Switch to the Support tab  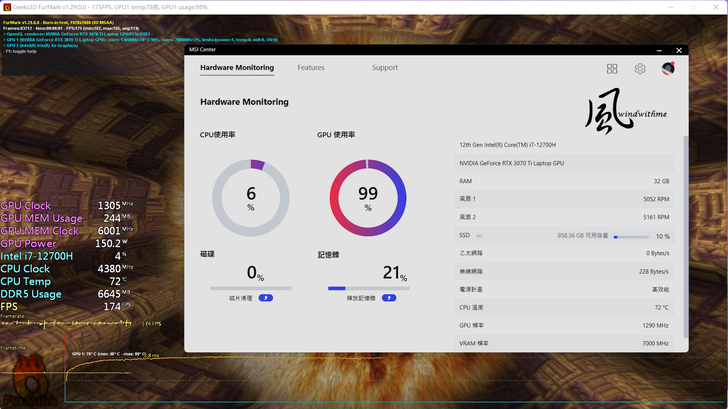(385, 68)
